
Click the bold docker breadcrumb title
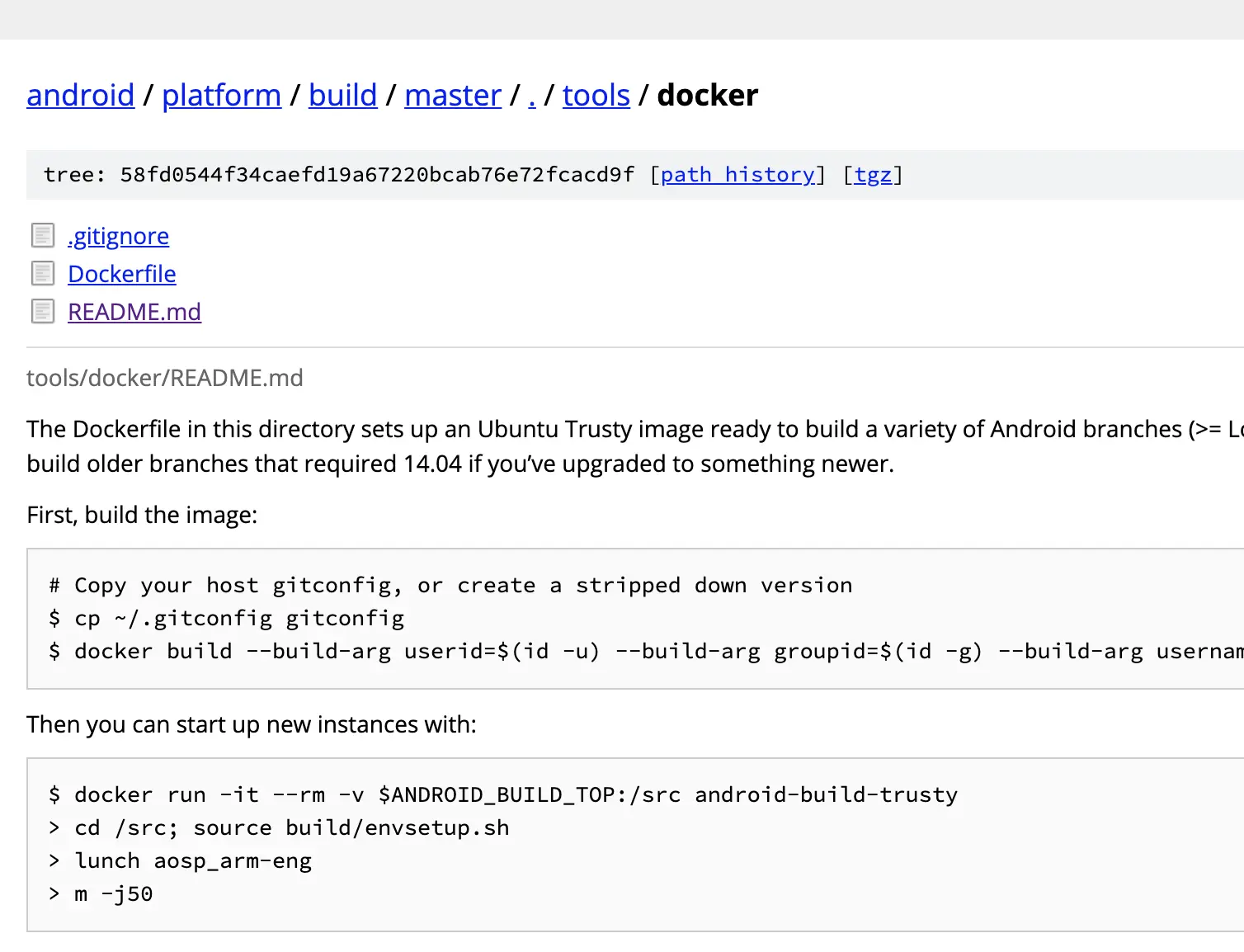(x=707, y=96)
